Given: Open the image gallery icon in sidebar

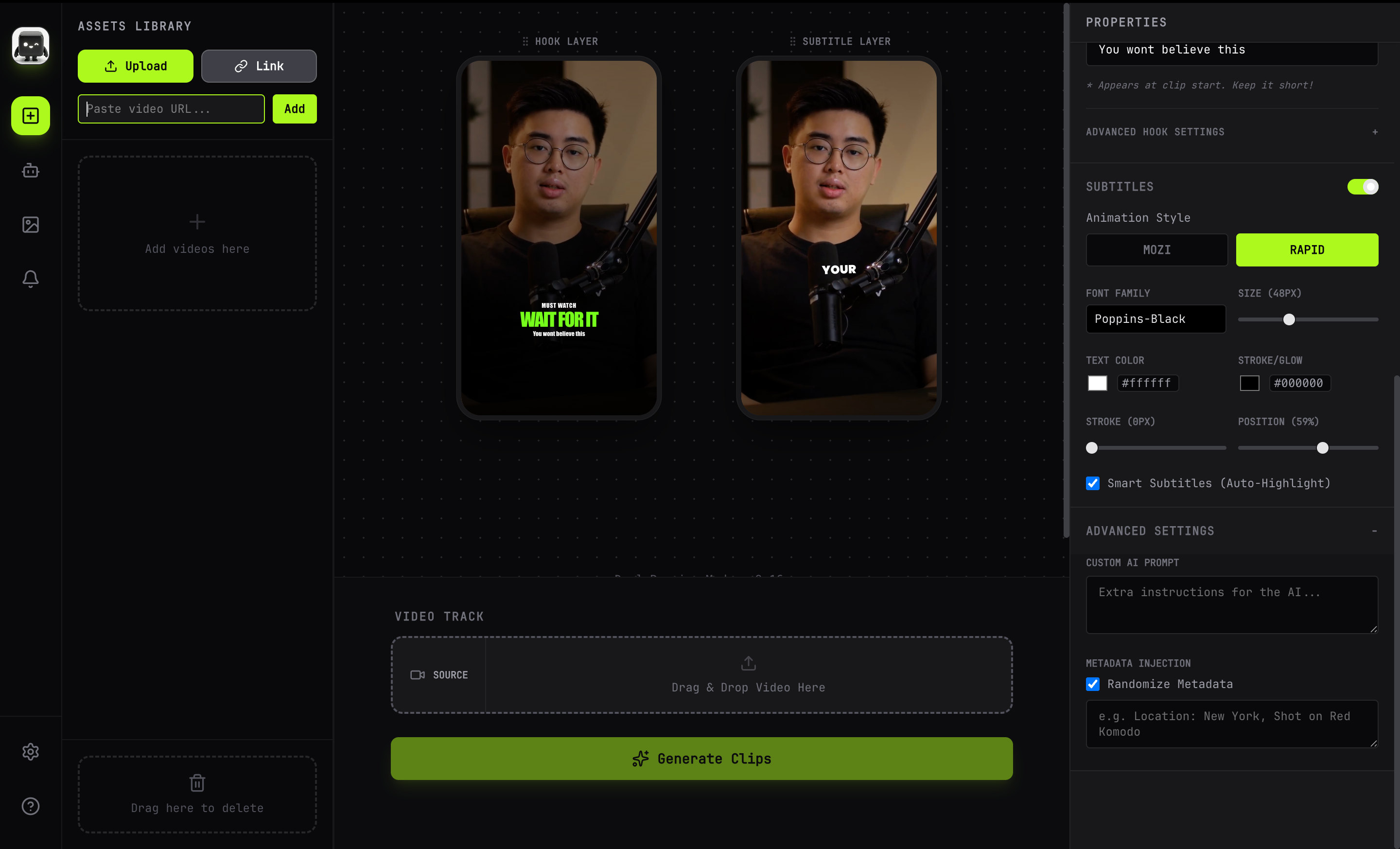Looking at the screenshot, I should [31, 225].
